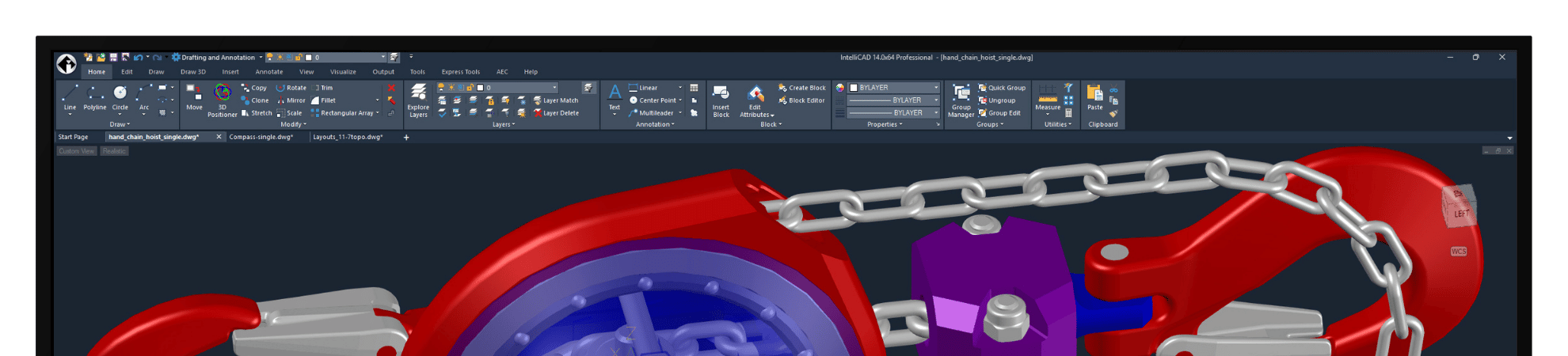Viewport: 1568px width, 356px height.
Task: Expand the Layers panel
Action: 504,124
